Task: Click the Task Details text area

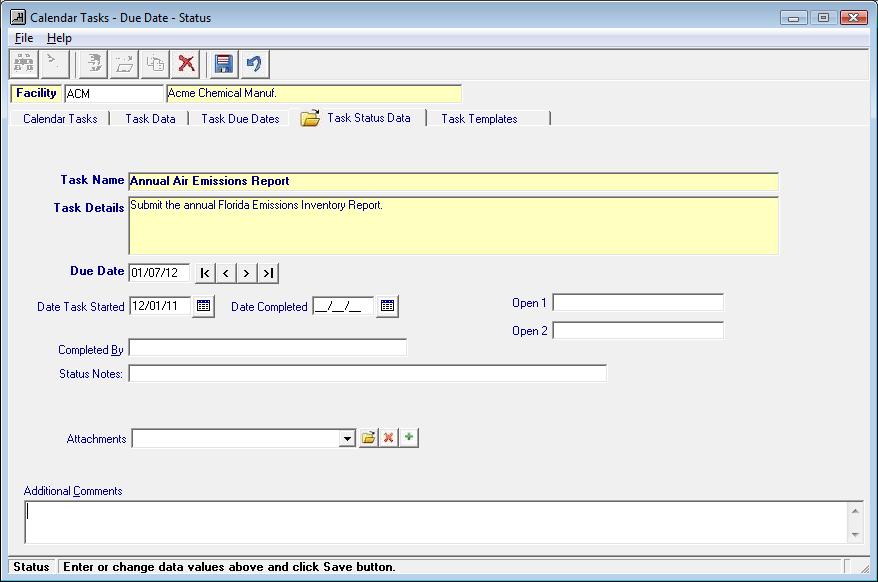Action: 454,226
